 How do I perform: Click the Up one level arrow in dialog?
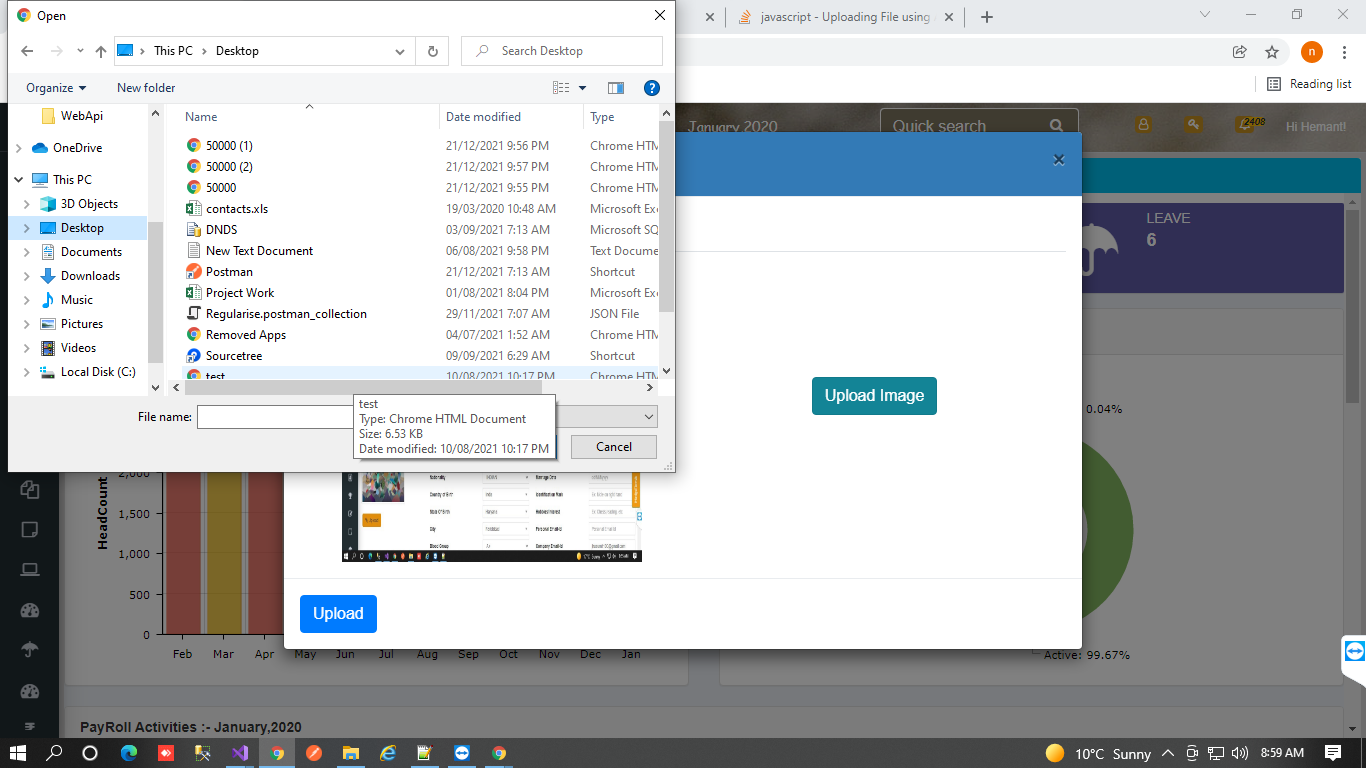101,51
